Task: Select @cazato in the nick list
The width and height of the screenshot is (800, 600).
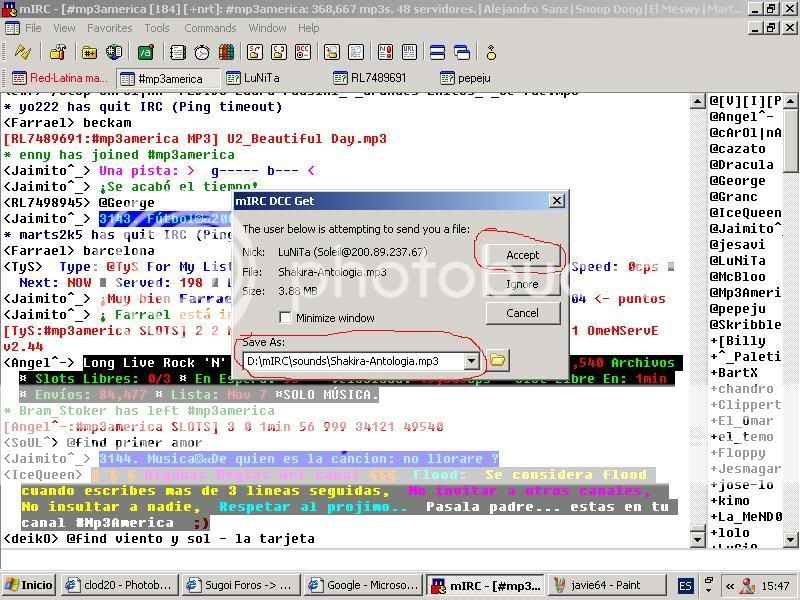Action: (x=737, y=148)
